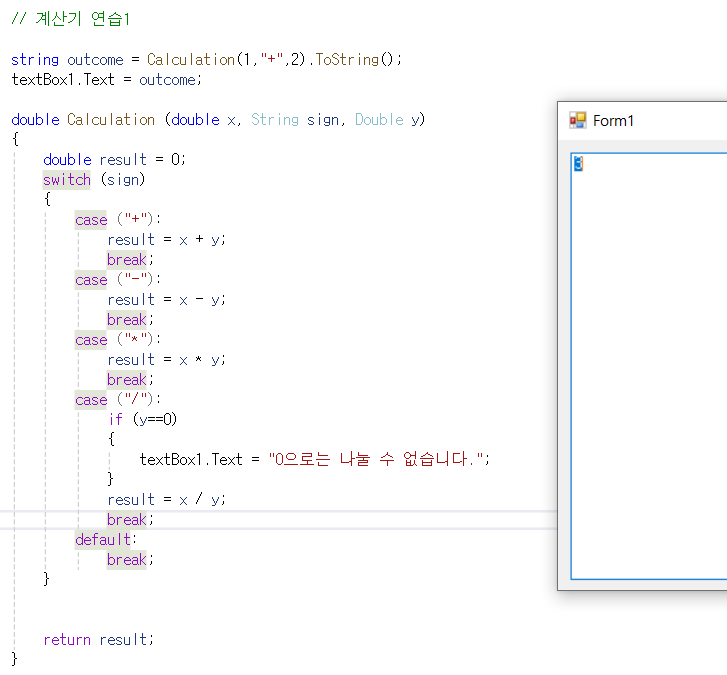
Task: Click 'result = x - y;' statement
Action: pyautogui.click(x=166, y=300)
